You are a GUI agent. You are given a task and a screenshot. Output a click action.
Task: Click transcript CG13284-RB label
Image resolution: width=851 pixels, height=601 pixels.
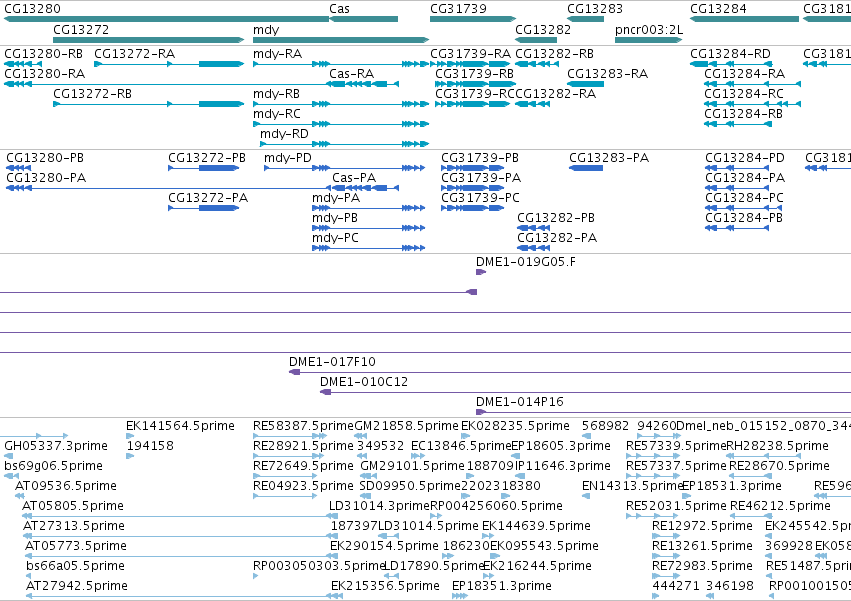[x=744, y=114]
